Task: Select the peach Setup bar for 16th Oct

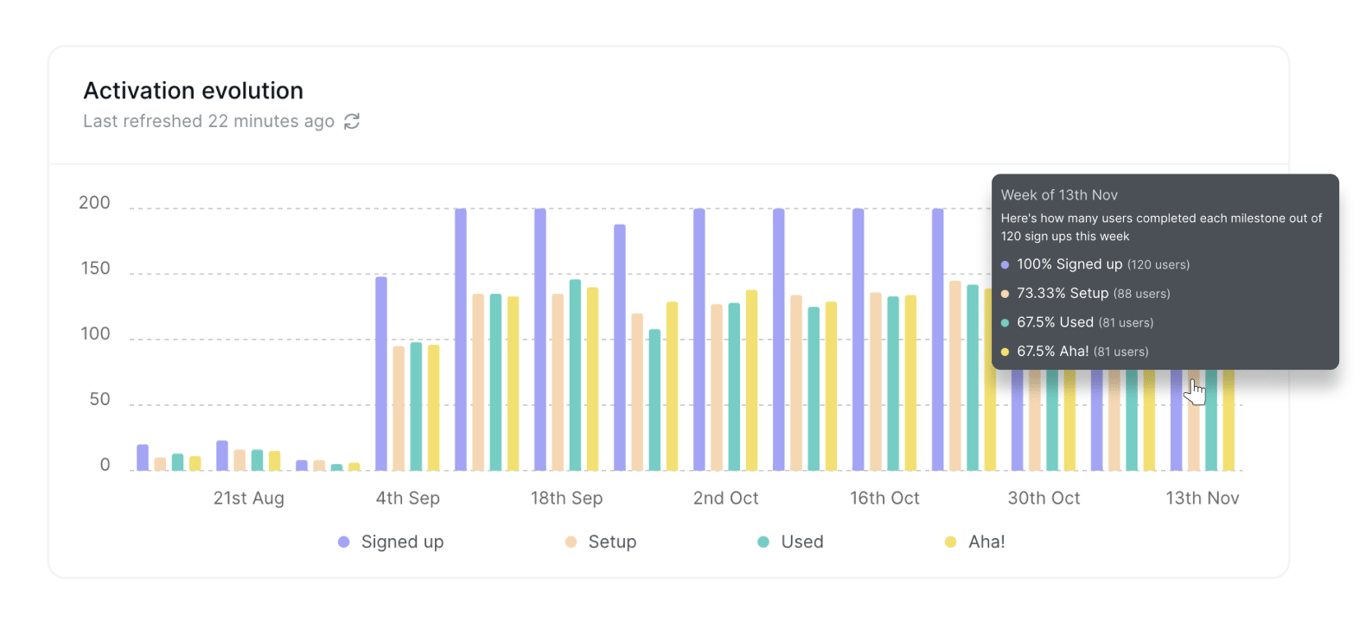Action: 876,381
